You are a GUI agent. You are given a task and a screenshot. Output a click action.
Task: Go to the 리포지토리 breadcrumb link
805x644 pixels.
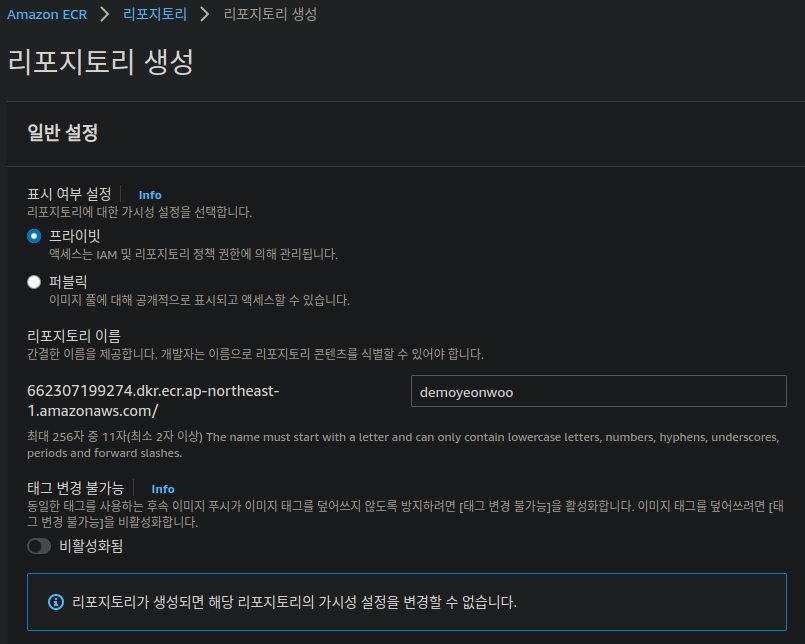pyautogui.click(x=155, y=14)
